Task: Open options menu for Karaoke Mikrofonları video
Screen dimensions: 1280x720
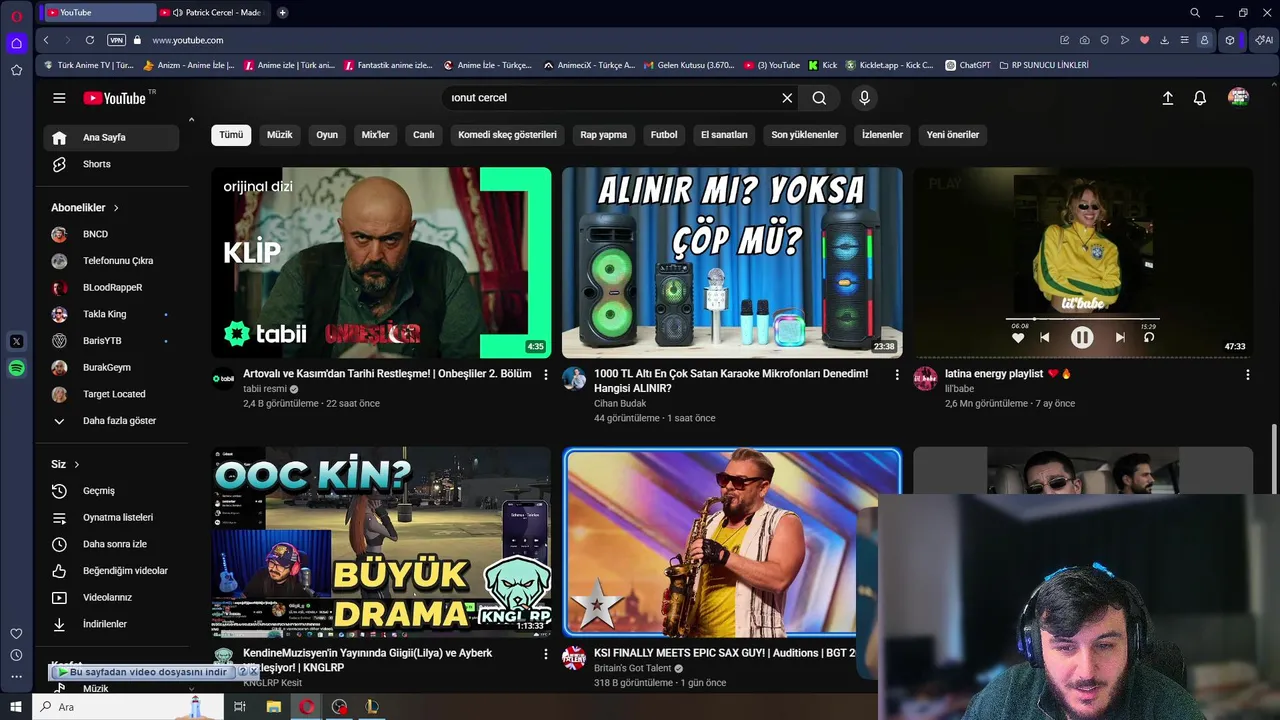Action: pos(896,375)
